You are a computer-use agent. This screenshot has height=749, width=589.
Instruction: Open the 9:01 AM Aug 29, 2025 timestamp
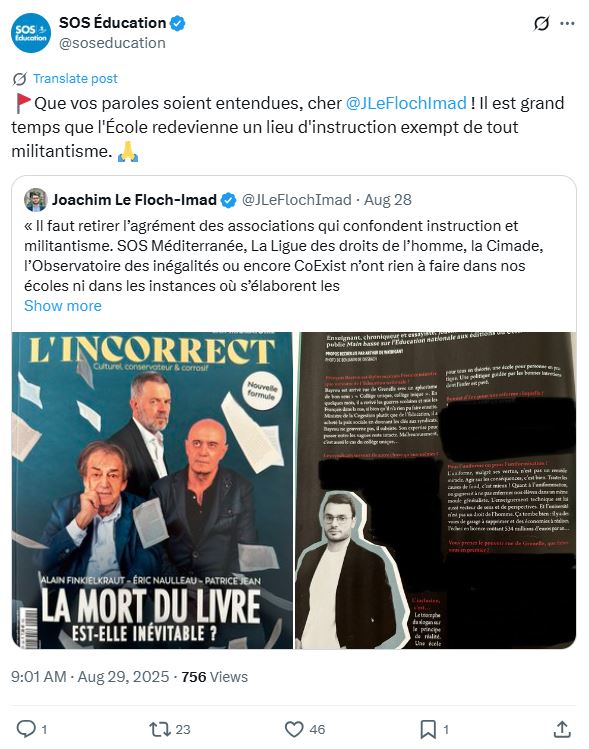(x=90, y=677)
